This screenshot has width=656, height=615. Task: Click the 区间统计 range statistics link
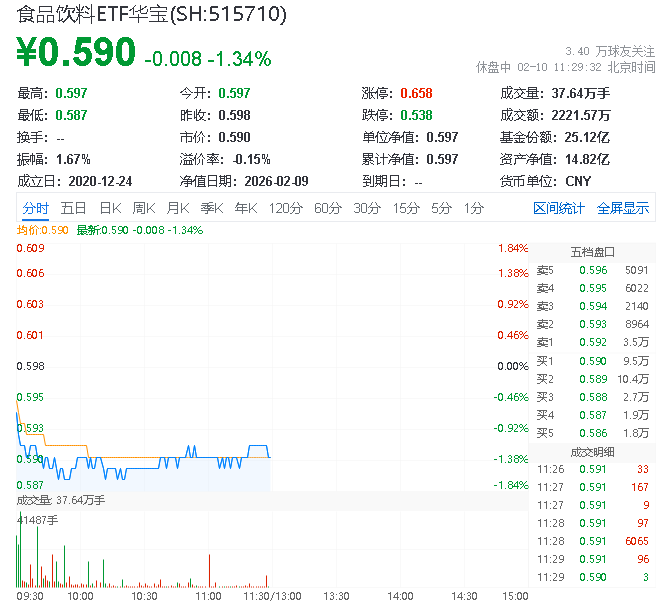559,208
